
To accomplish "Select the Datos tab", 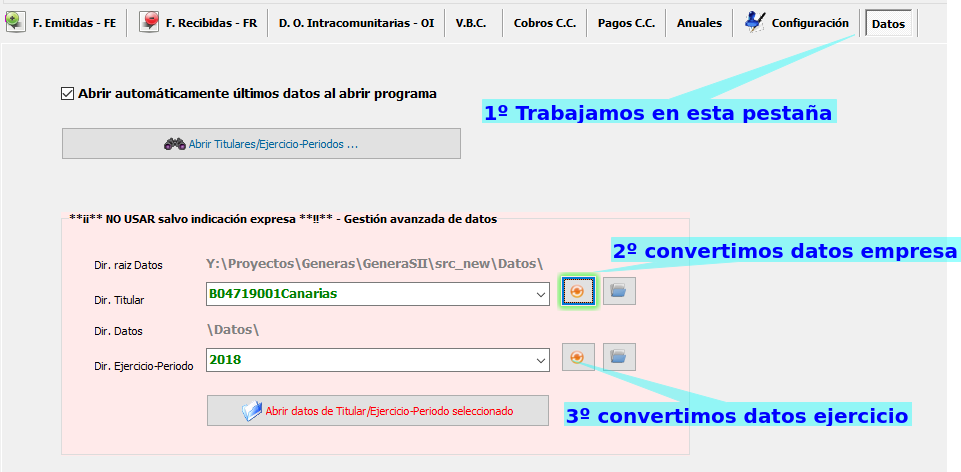I will coord(888,23).
